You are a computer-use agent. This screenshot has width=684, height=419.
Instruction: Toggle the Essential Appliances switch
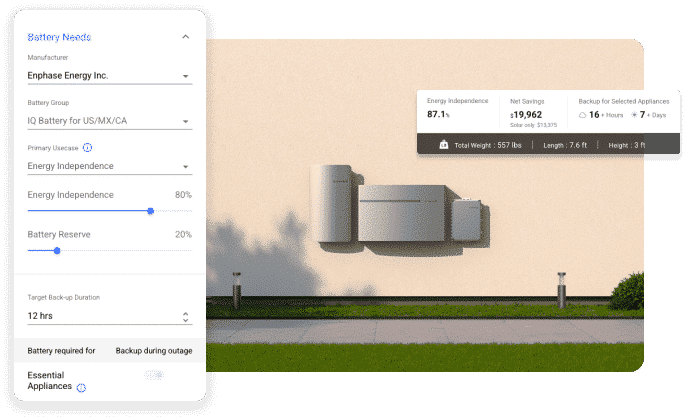click(154, 375)
